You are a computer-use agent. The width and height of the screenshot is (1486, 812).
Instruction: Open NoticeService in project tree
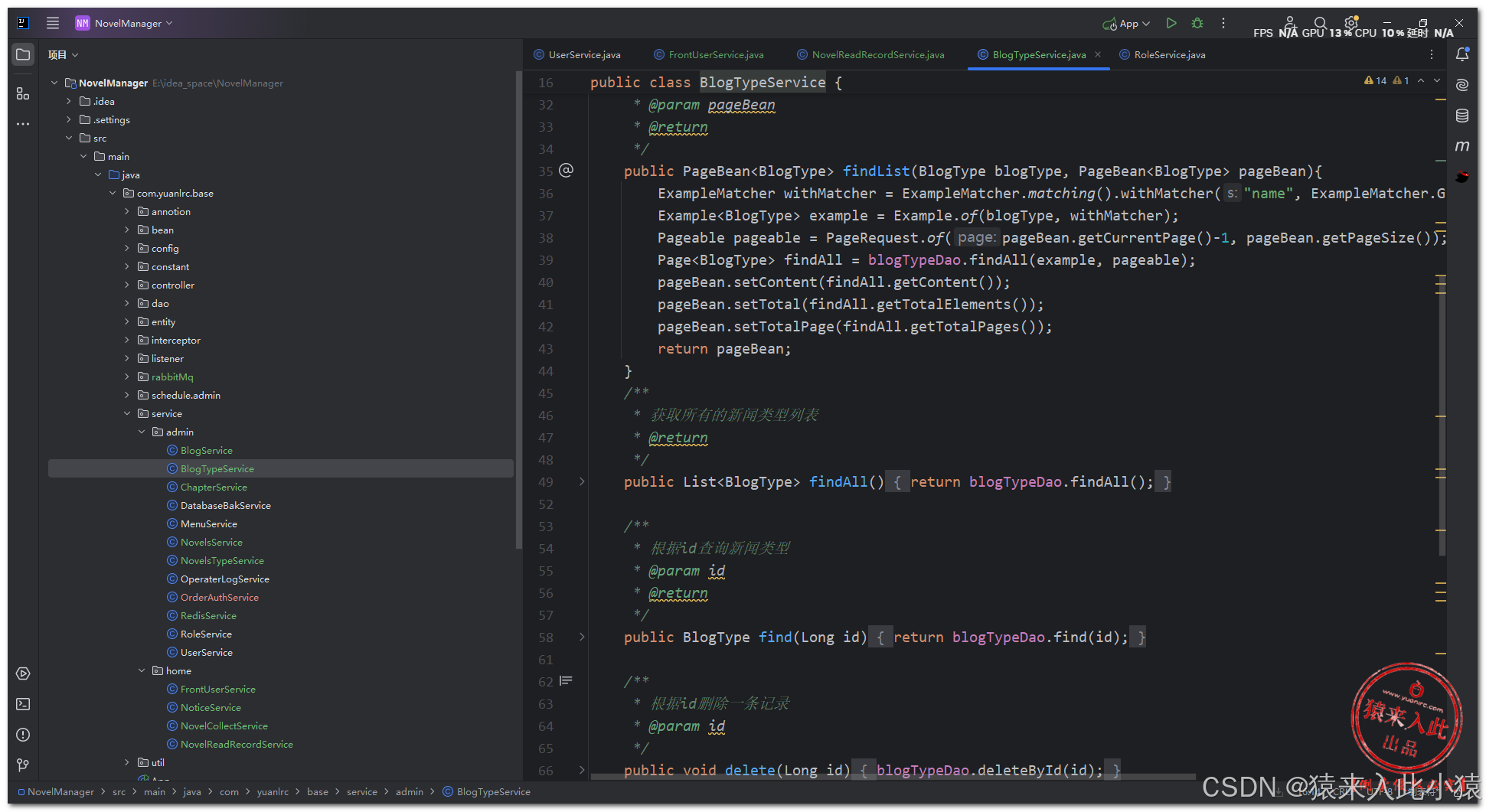(x=211, y=707)
